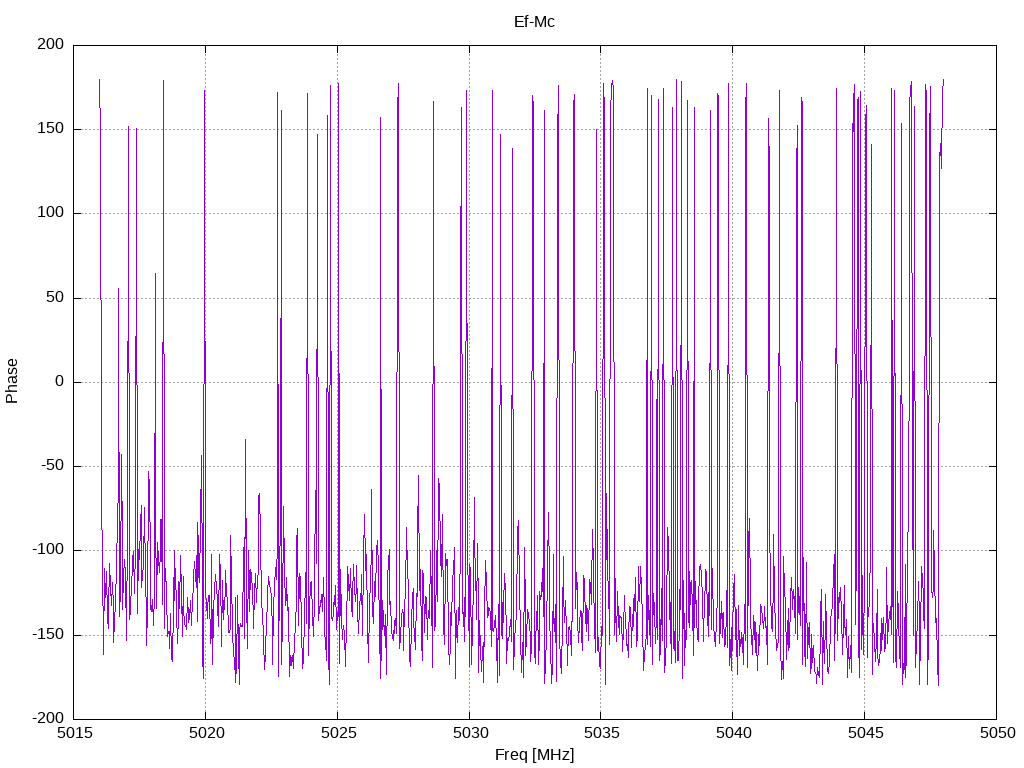Click x-axis tick label 5035
Image resolution: width=1024 pixels, height=768 pixels.
pyautogui.click(x=601, y=733)
